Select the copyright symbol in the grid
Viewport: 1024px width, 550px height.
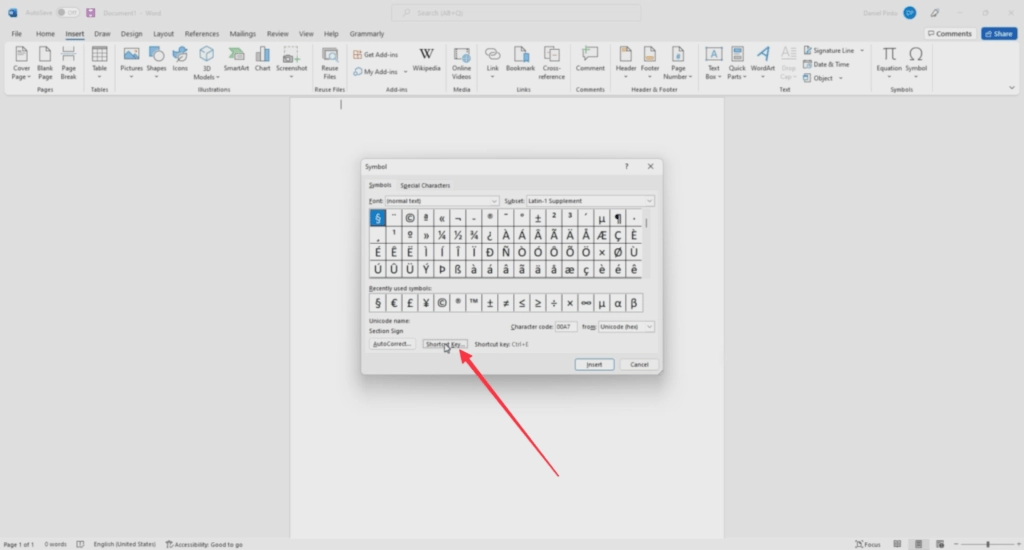pyautogui.click(x=409, y=218)
